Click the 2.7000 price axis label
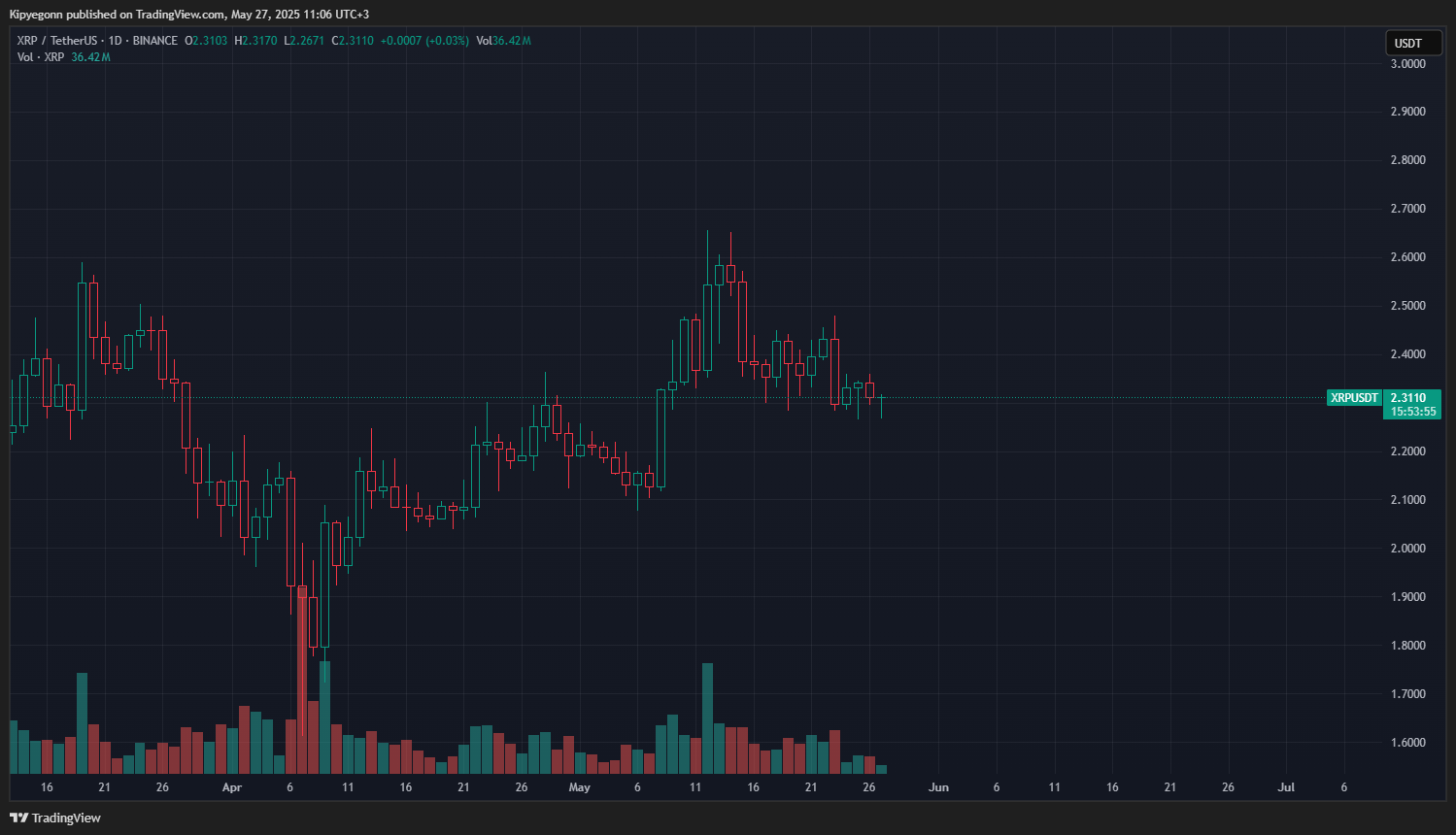 tap(1407, 209)
